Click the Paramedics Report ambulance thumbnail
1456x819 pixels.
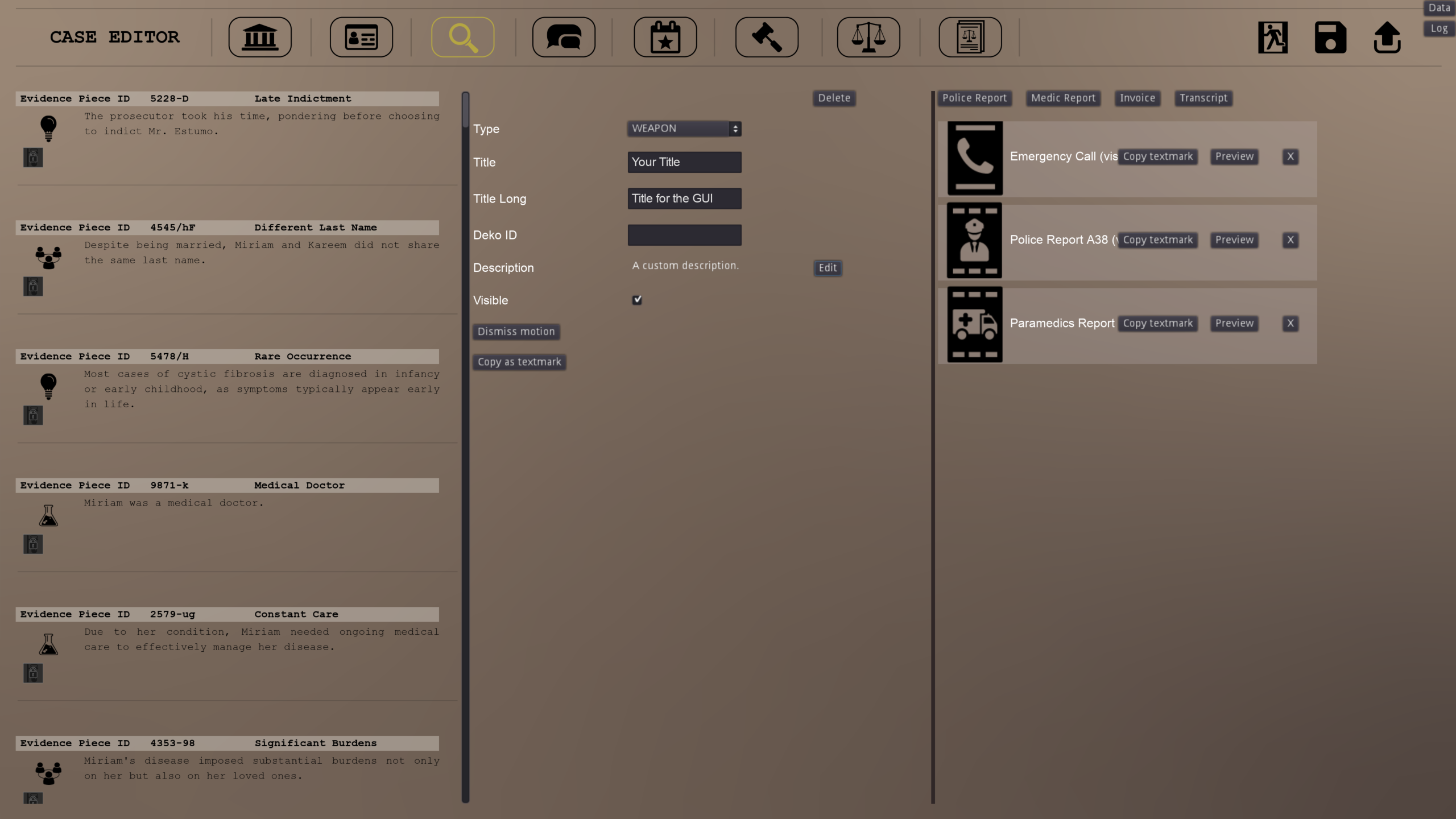pos(975,324)
